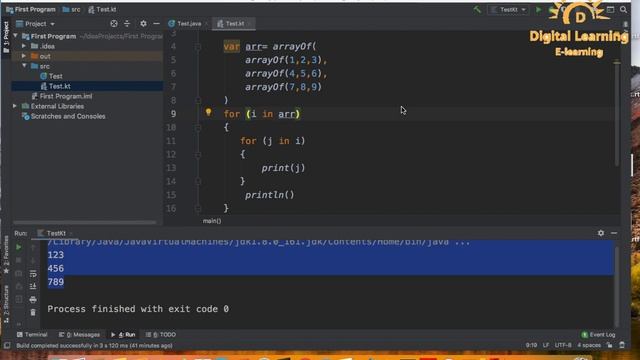This screenshot has width=640, height=360.
Task: Click the Build project hammer icon
Action: (x=477, y=9)
